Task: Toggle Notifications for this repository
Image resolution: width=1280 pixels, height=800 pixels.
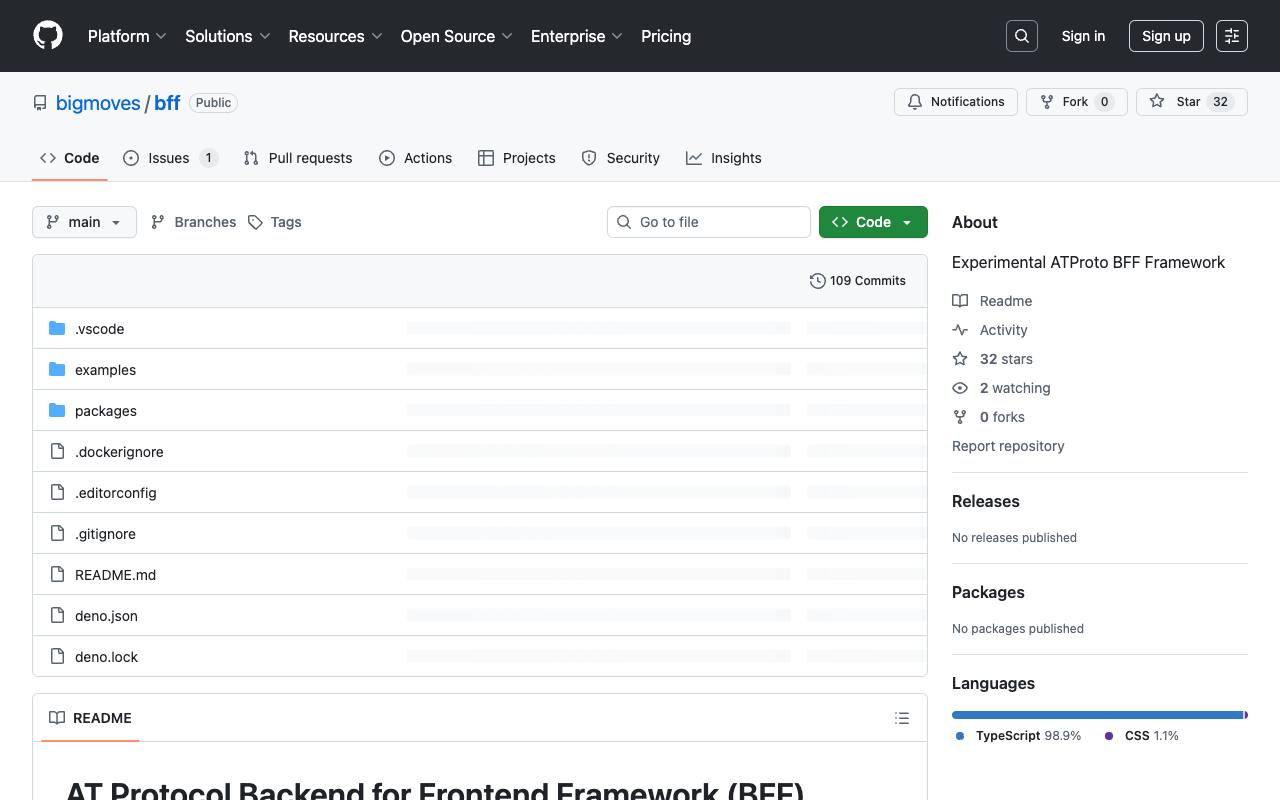Action: tap(956, 102)
